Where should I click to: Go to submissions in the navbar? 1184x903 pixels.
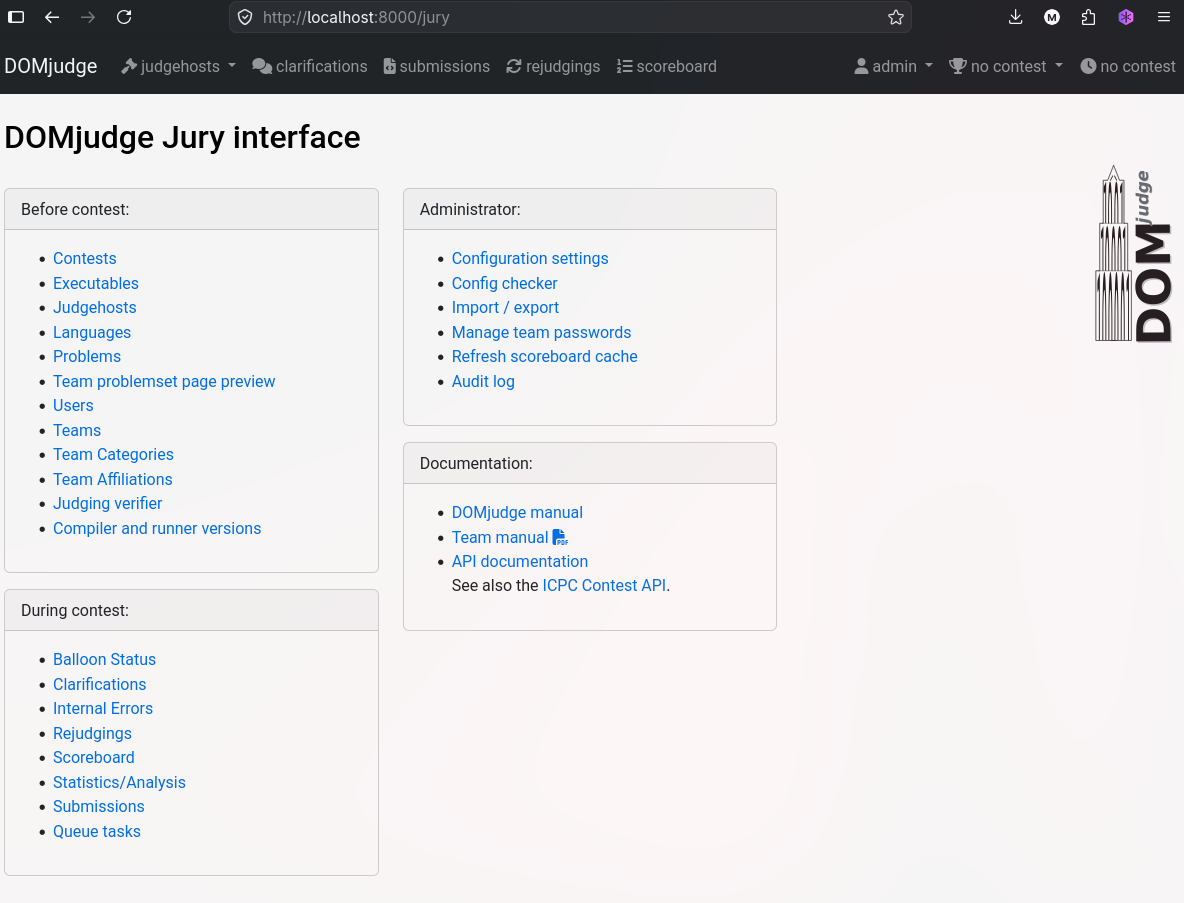pyautogui.click(x=436, y=66)
